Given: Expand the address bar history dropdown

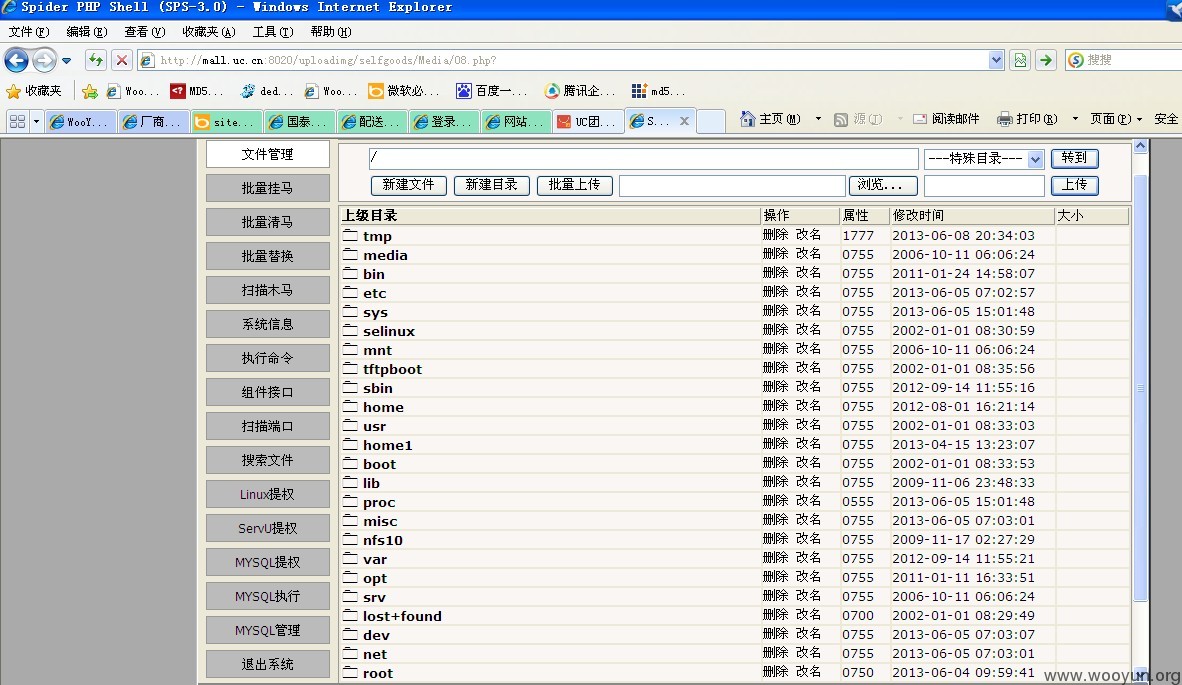Looking at the screenshot, I should [997, 60].
